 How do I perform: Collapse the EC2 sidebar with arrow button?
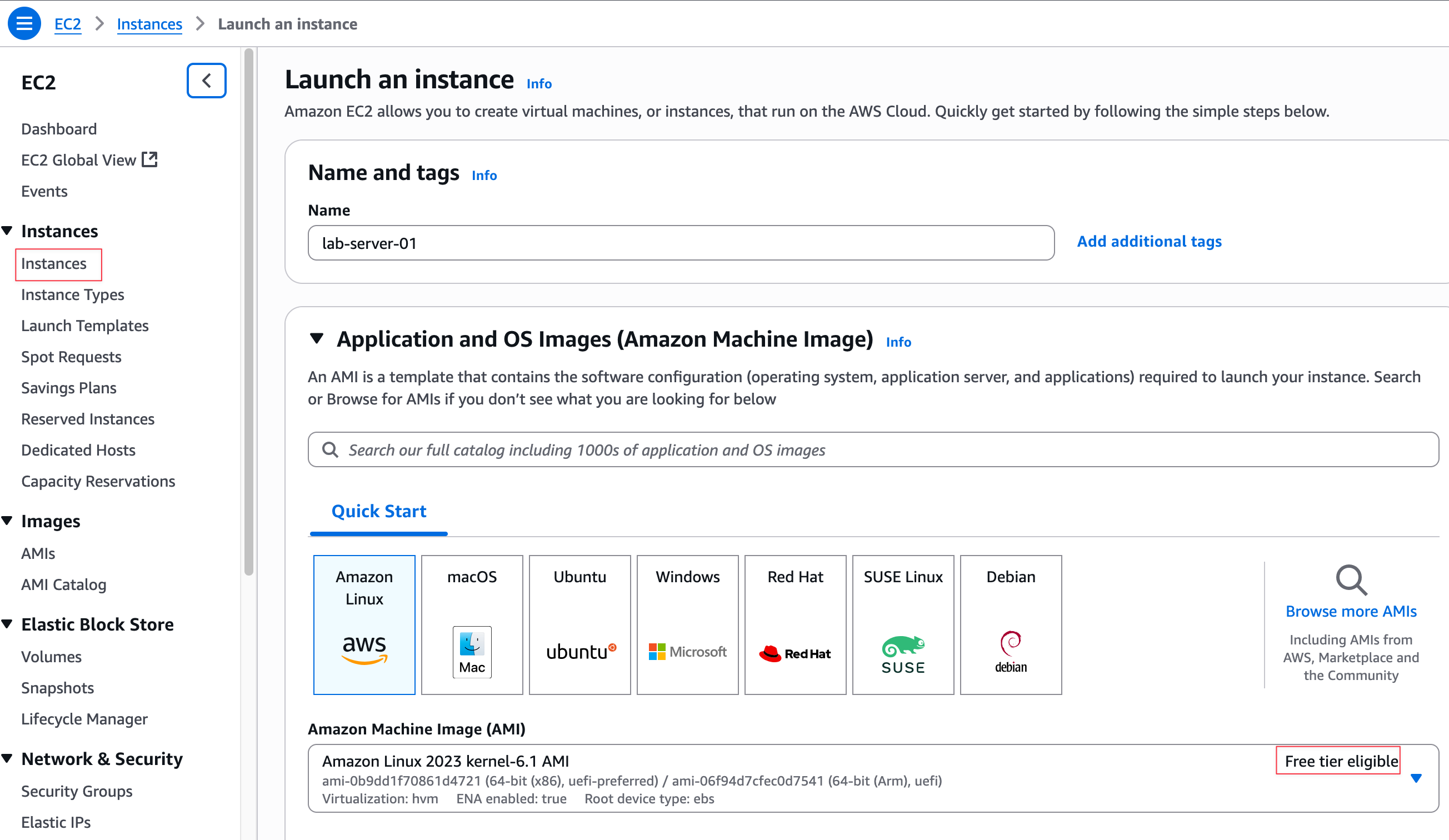point(207,81)
